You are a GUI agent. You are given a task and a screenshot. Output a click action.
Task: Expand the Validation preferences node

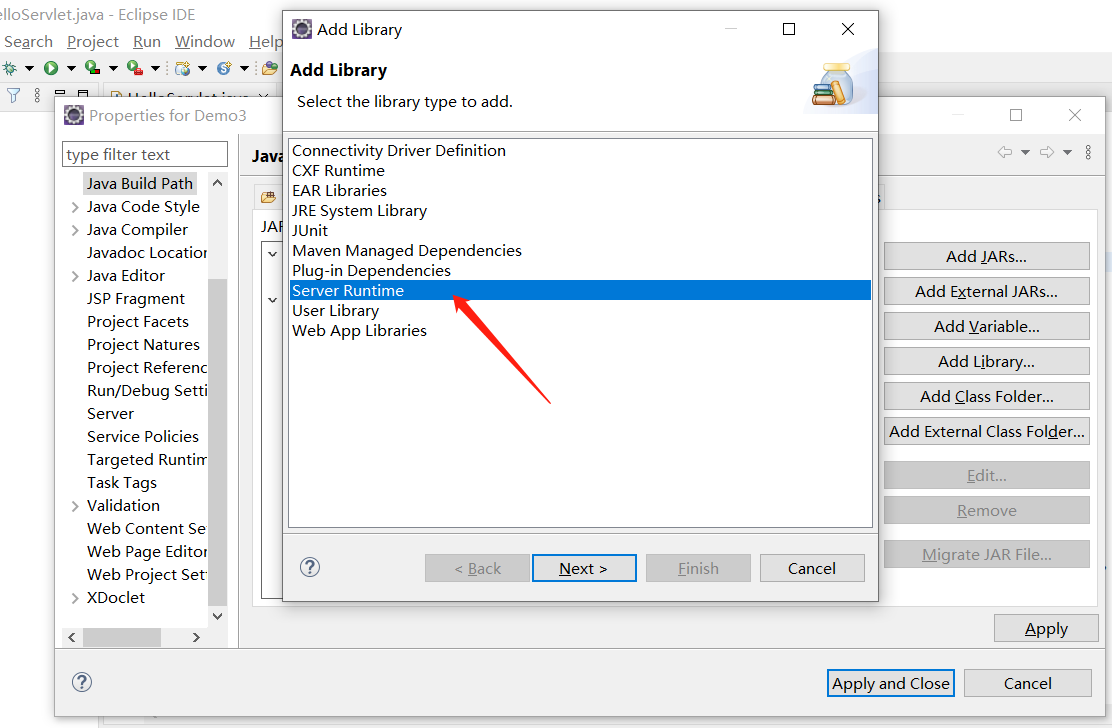[x=75, y=506]
